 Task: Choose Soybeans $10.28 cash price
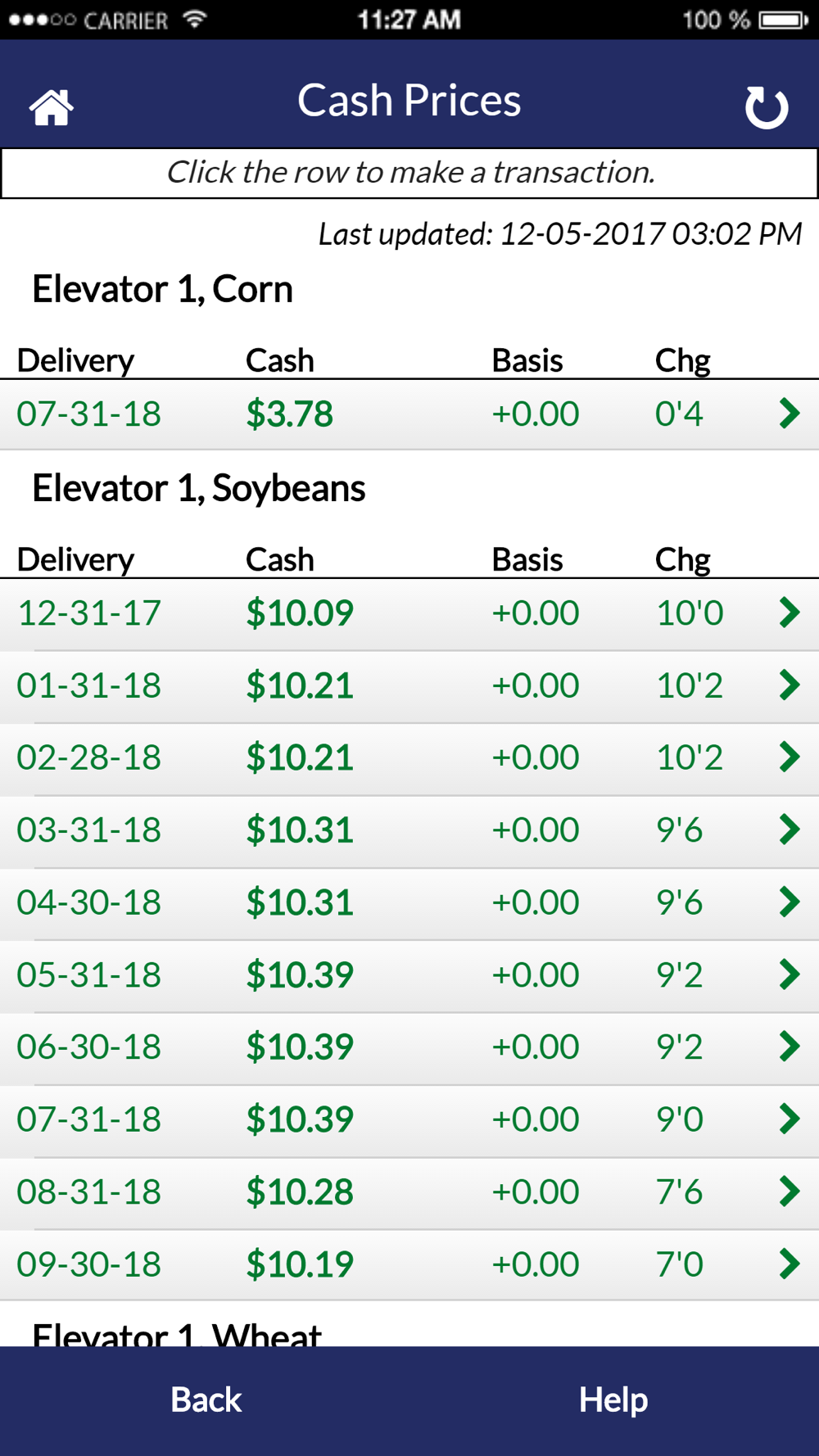(x=300, y=1191)
